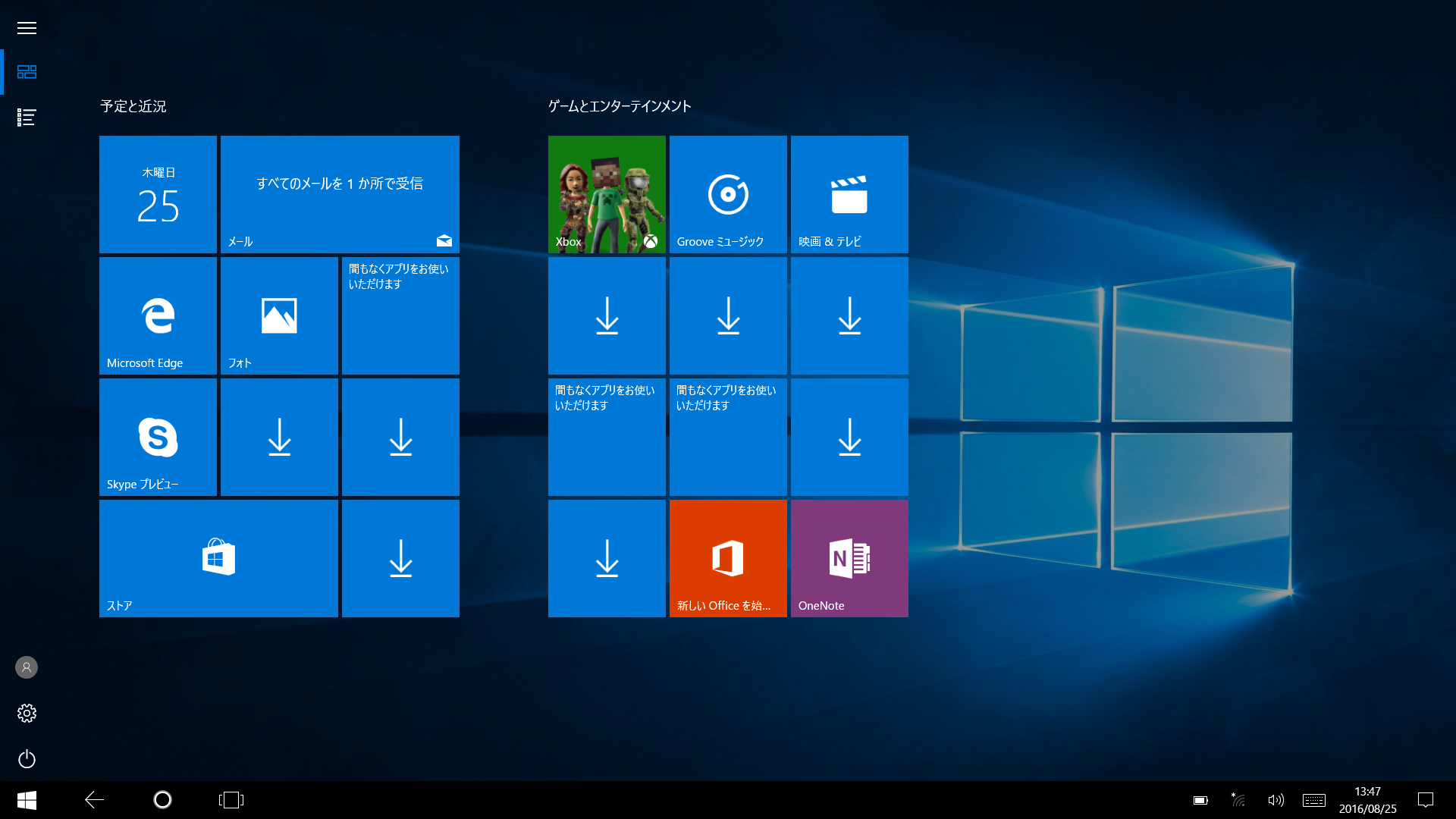This screenshot has height=819, width=1456.
Task: Open the calendar tile showing 25
Action: 158,194
